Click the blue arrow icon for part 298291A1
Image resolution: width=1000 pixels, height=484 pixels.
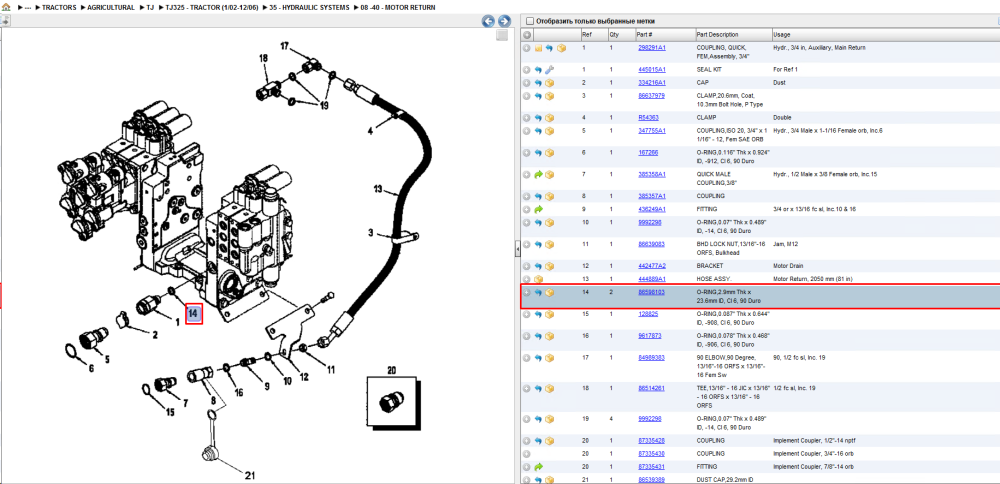549,48
